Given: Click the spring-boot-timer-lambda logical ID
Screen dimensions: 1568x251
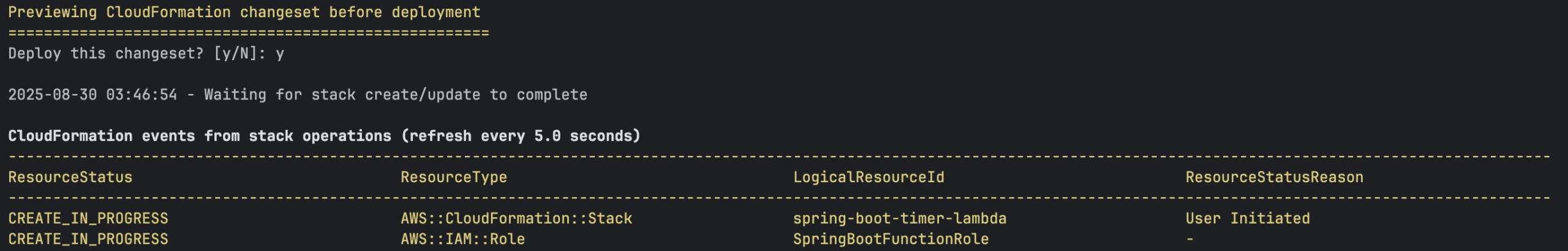Looking at the screenshot, I should pyautogui.click(x=900, y=218).
